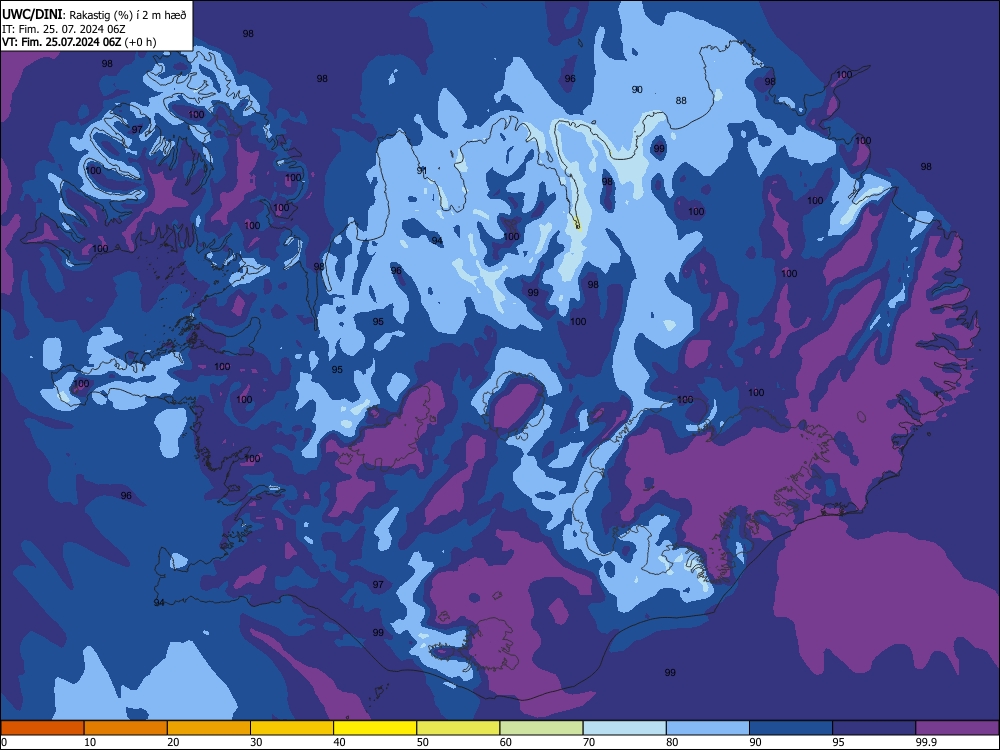1000x750 pixels.
Task: Select the 'VT: Fim. 25.07.2024 06Z (+0 h)' line
Action: [x=79, y=42]
